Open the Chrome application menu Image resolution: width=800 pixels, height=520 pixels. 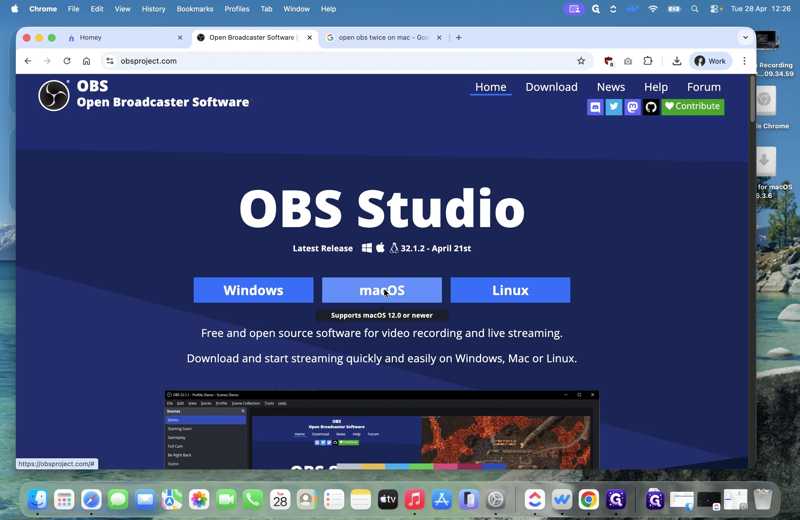click(43, 9)
